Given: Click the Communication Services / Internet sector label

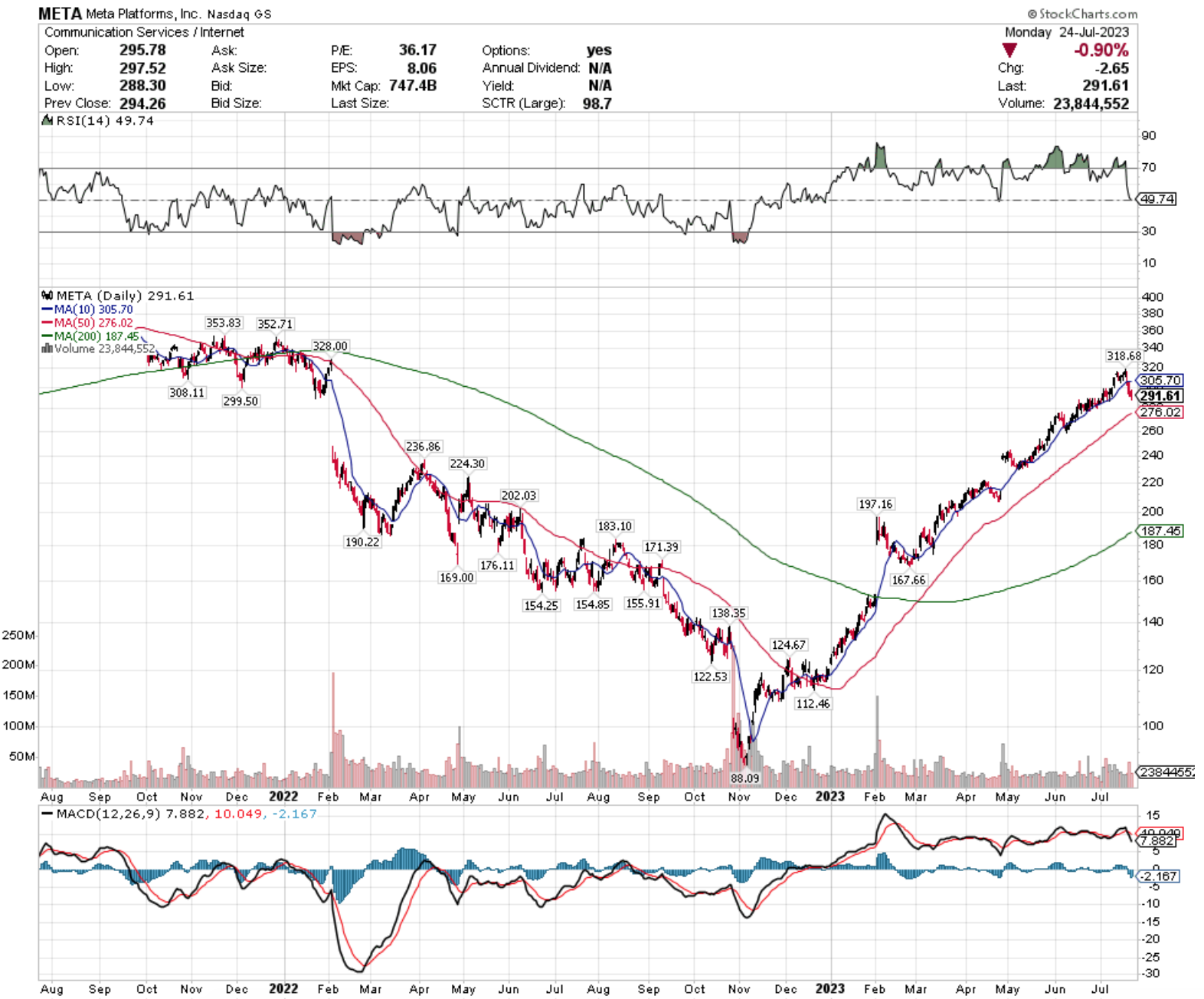Looking at the screenshot, I should [x=144, y=32].
